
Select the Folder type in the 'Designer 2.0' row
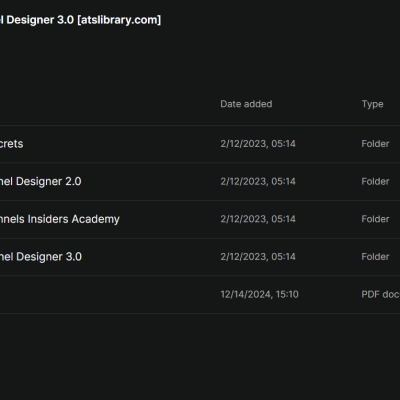(375, 181)
